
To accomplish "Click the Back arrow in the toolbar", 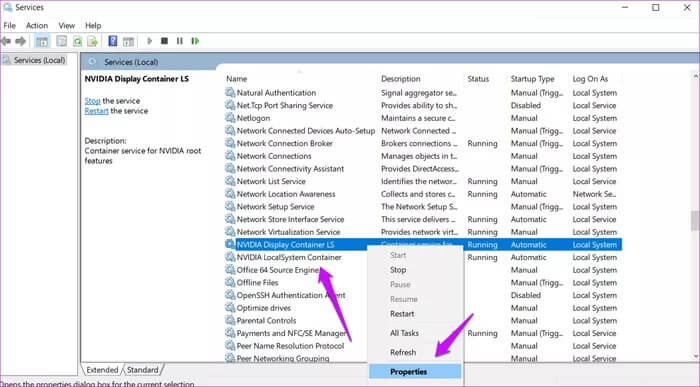I will coord(6,42).
